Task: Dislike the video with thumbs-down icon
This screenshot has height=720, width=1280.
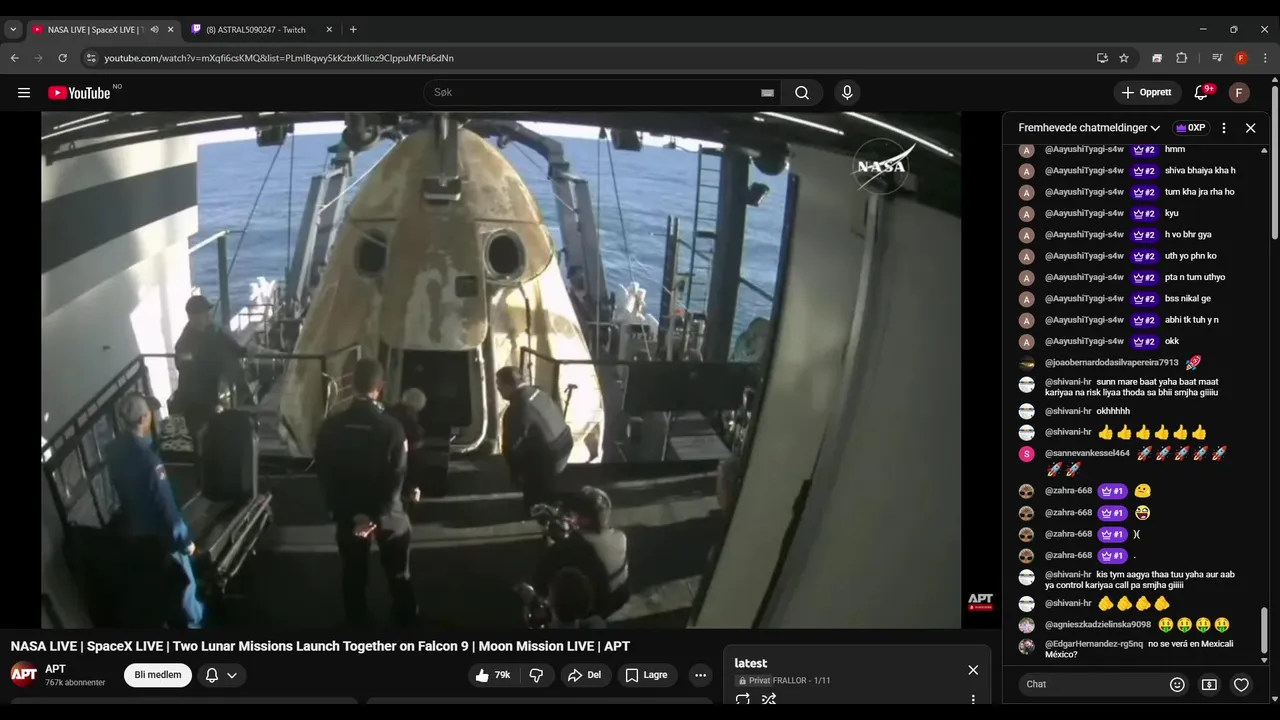Action: pyautogui.click(x=536, y=675)
